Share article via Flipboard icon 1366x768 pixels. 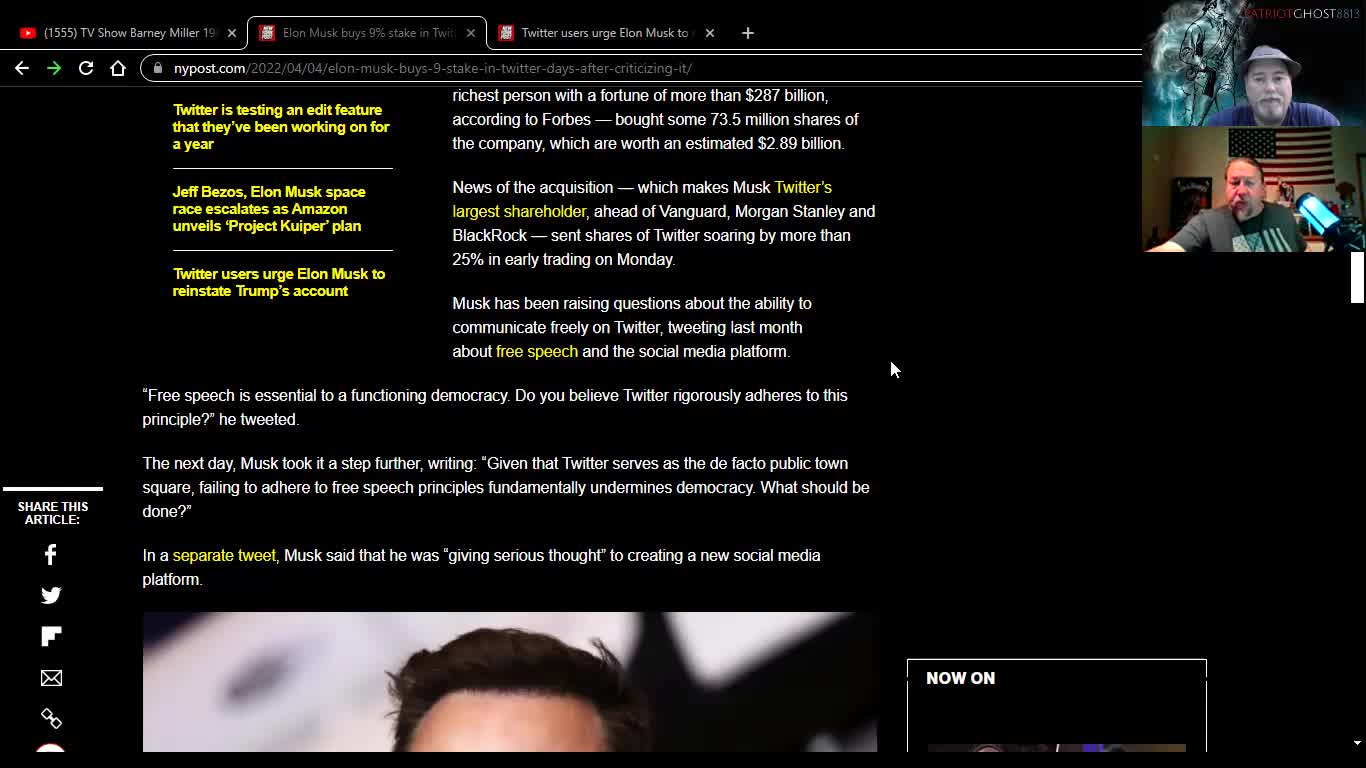[x=51, y=637]
